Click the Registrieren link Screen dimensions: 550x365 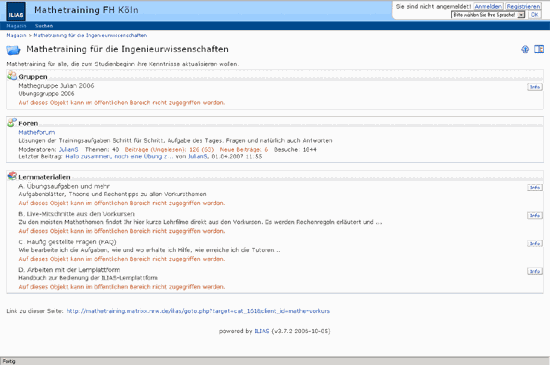pos(523,6)
